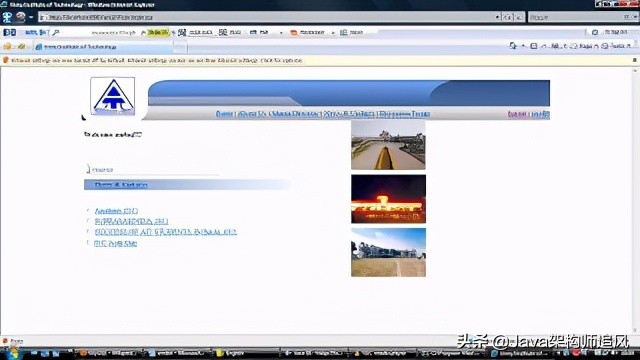Click the yellow highlighted toolbar button
Image resolution: width=640 pixels, height=360 pixels.
(157, 32)
